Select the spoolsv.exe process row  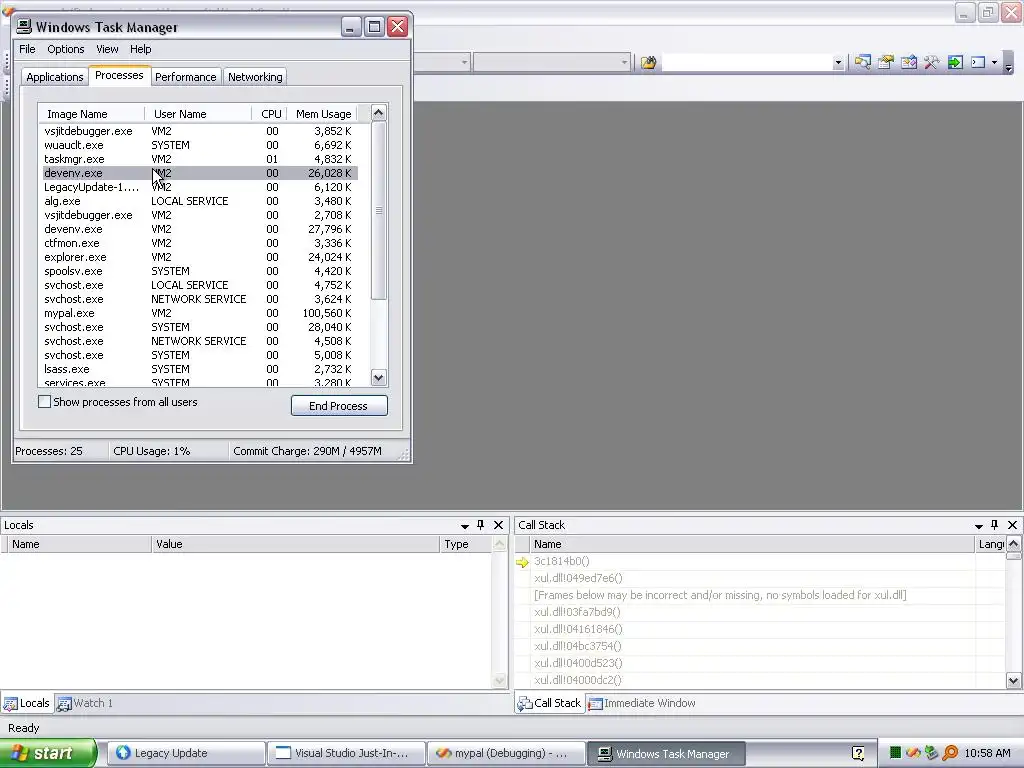pos(200,271)
